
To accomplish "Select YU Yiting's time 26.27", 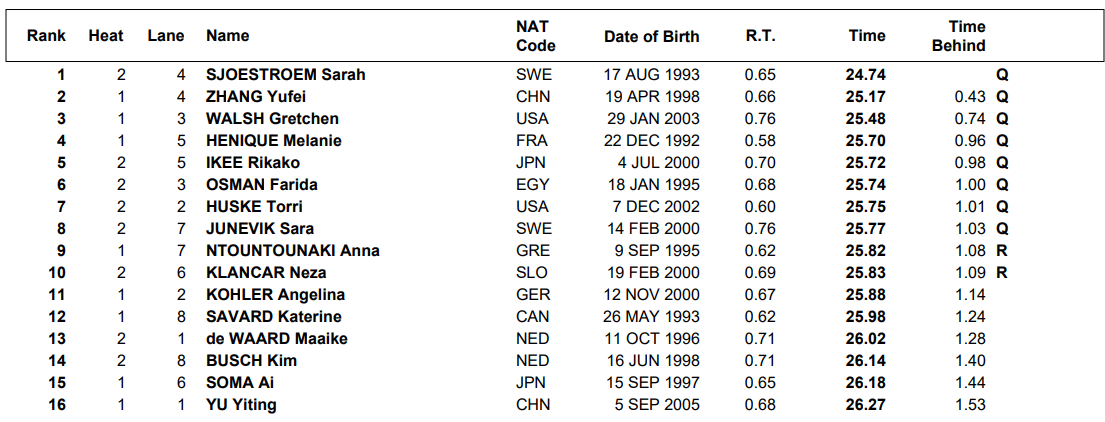I will pos(865,404).
